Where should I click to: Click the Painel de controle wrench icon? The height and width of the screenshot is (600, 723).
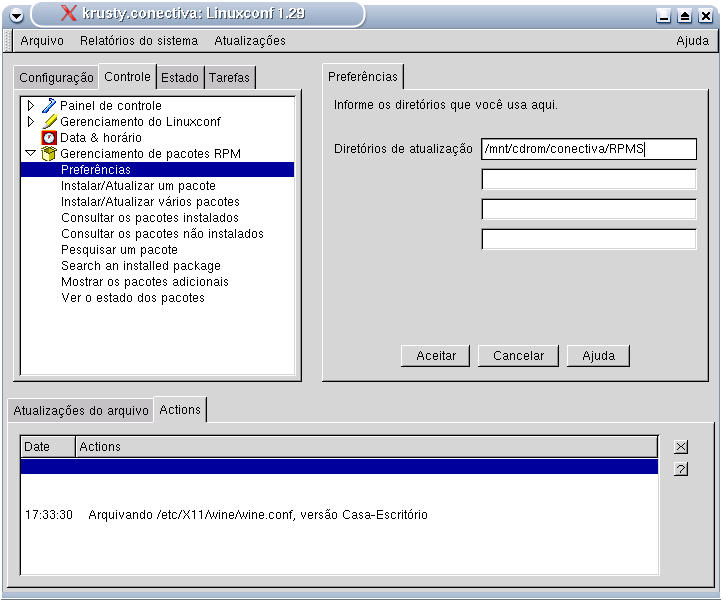49,106
